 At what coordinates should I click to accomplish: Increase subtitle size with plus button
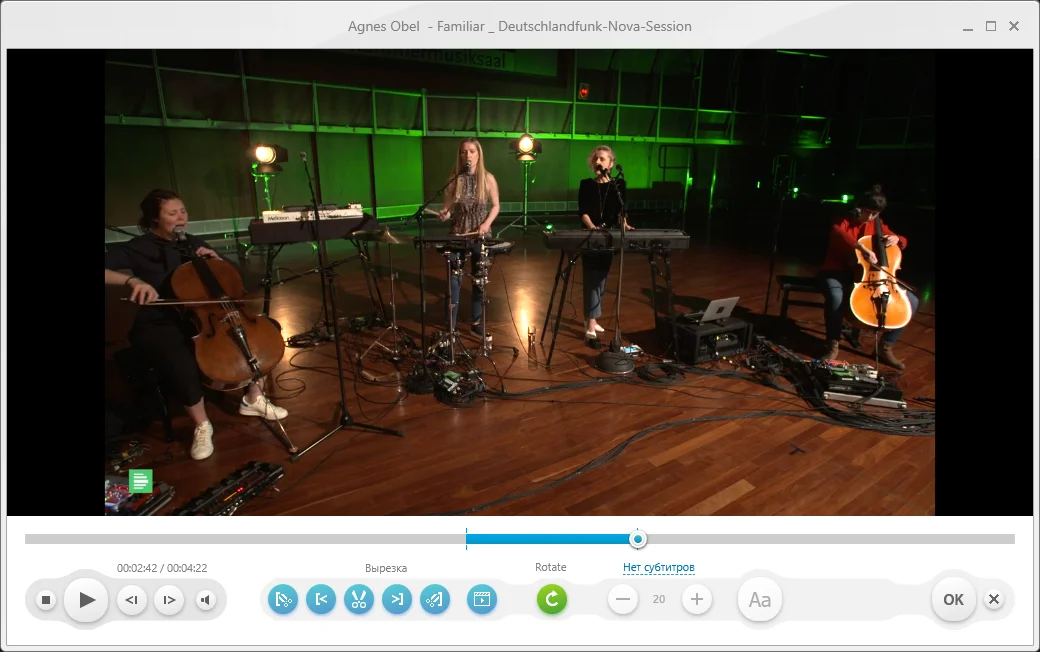click(x=697, y=600)
